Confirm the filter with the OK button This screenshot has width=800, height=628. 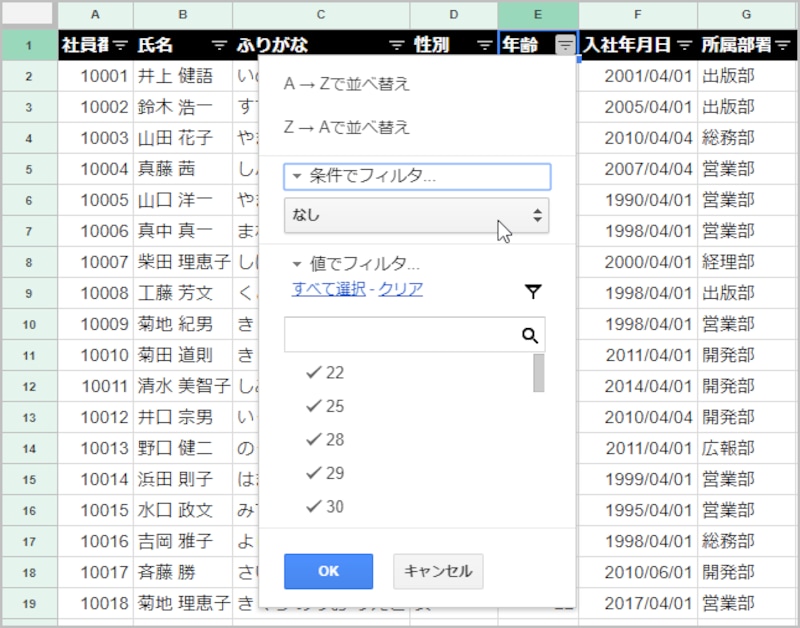pos(328,571)
